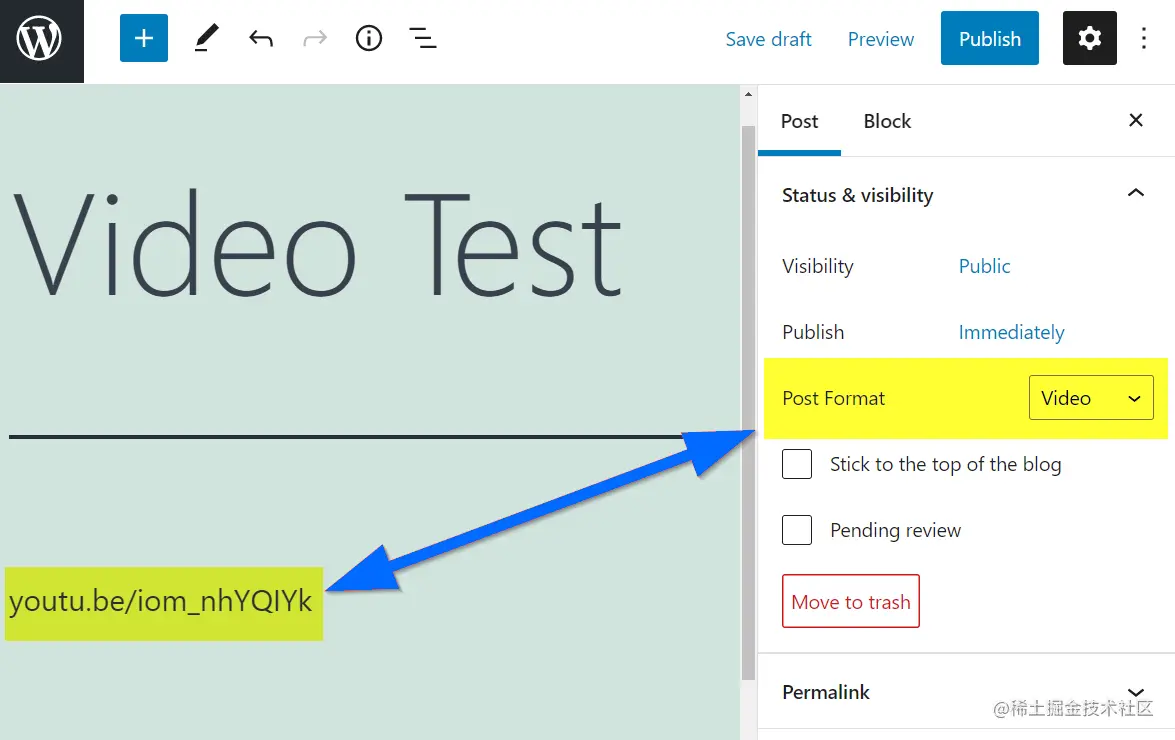Screen dimensions: 1175x740
Task: View post details and word count
Action: 368,38
